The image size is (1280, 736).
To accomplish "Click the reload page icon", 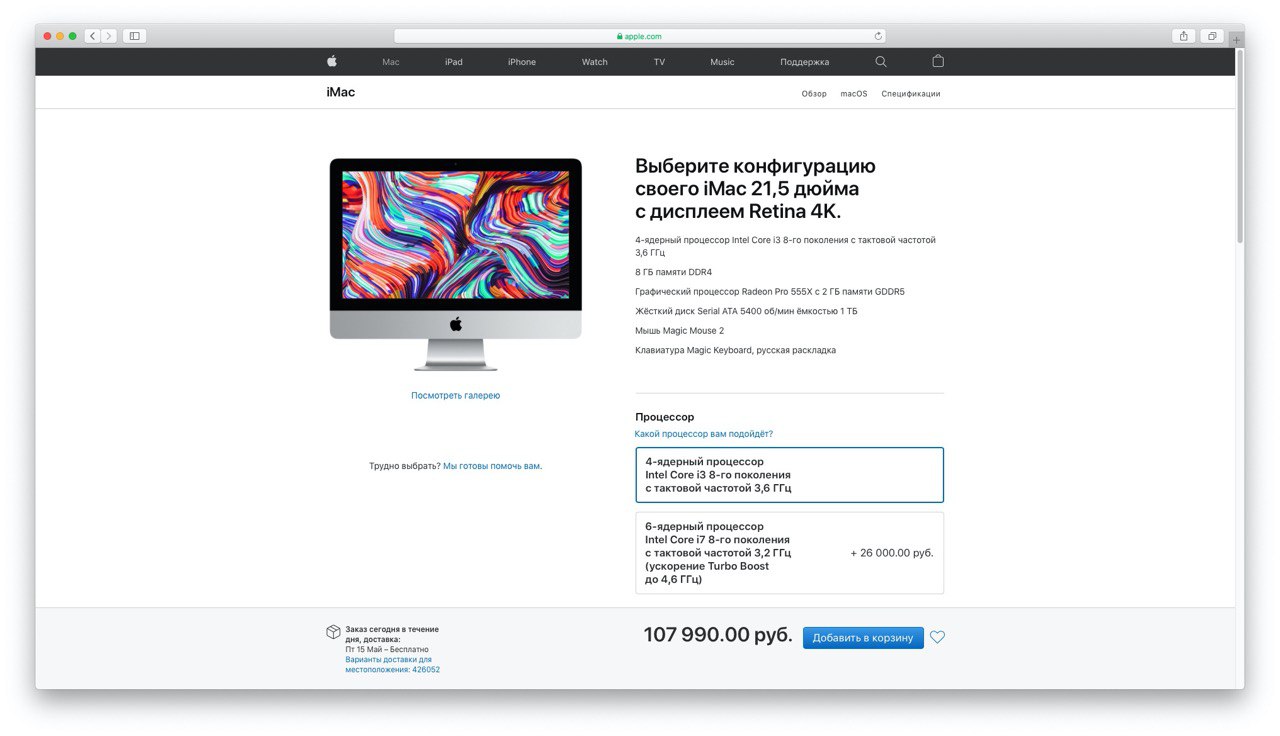I will [x=878, y=36].
